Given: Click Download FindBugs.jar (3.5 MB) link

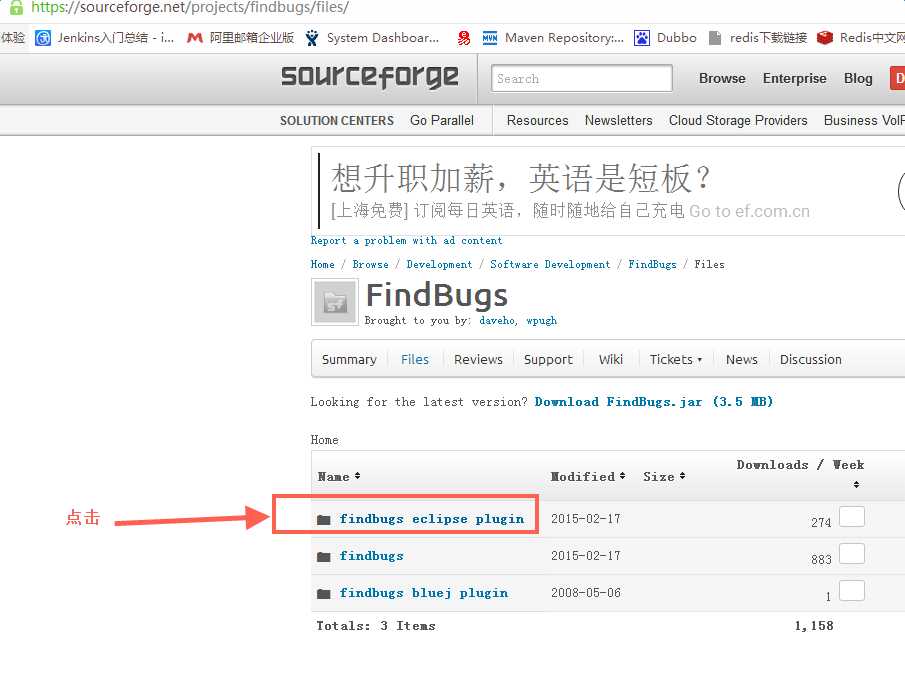Looking at the screenshot, I should 654,401.
